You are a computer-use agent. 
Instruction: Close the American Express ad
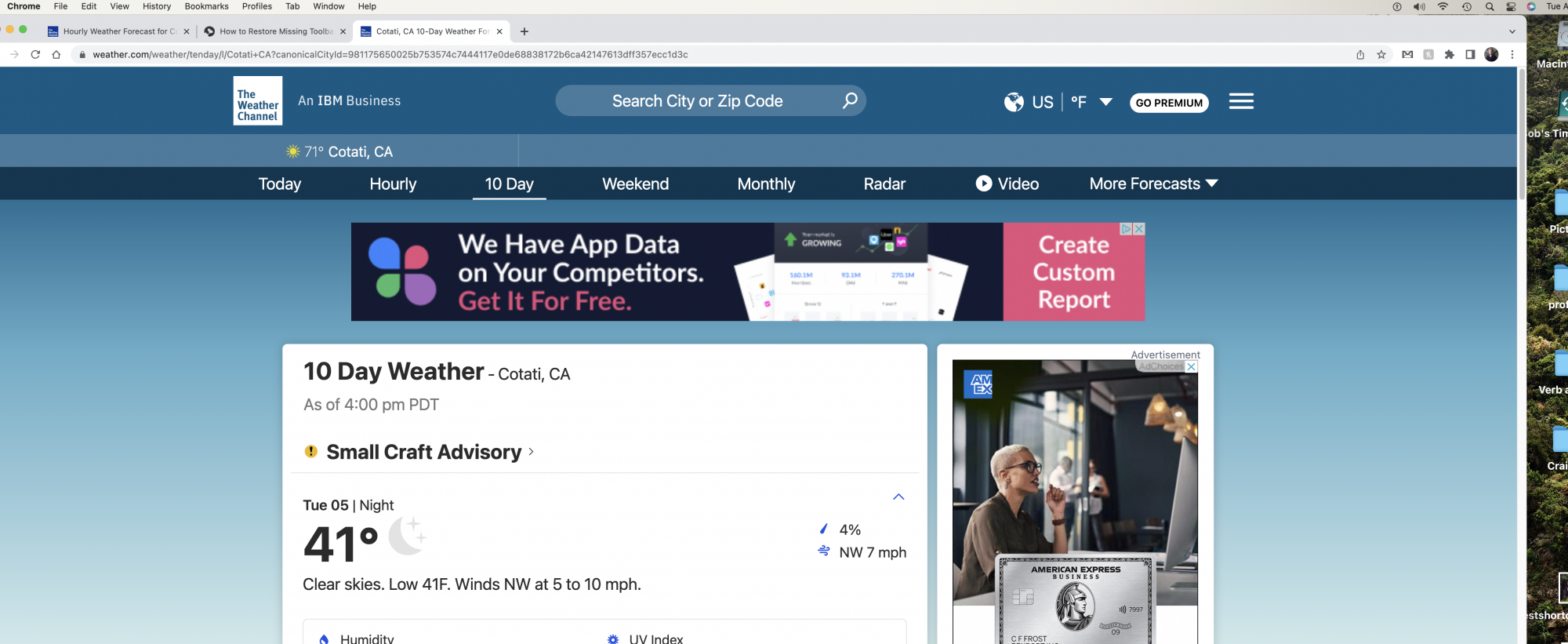(1192, 366)
